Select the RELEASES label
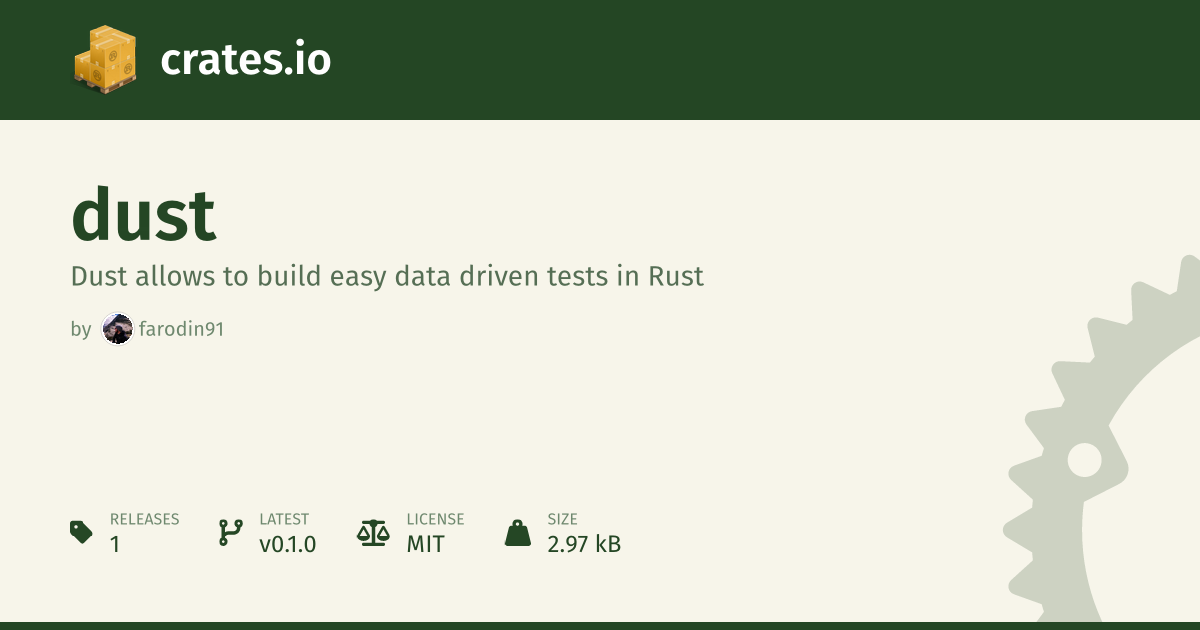This screenshot has height=630, width=1200. tap(145, 519)
